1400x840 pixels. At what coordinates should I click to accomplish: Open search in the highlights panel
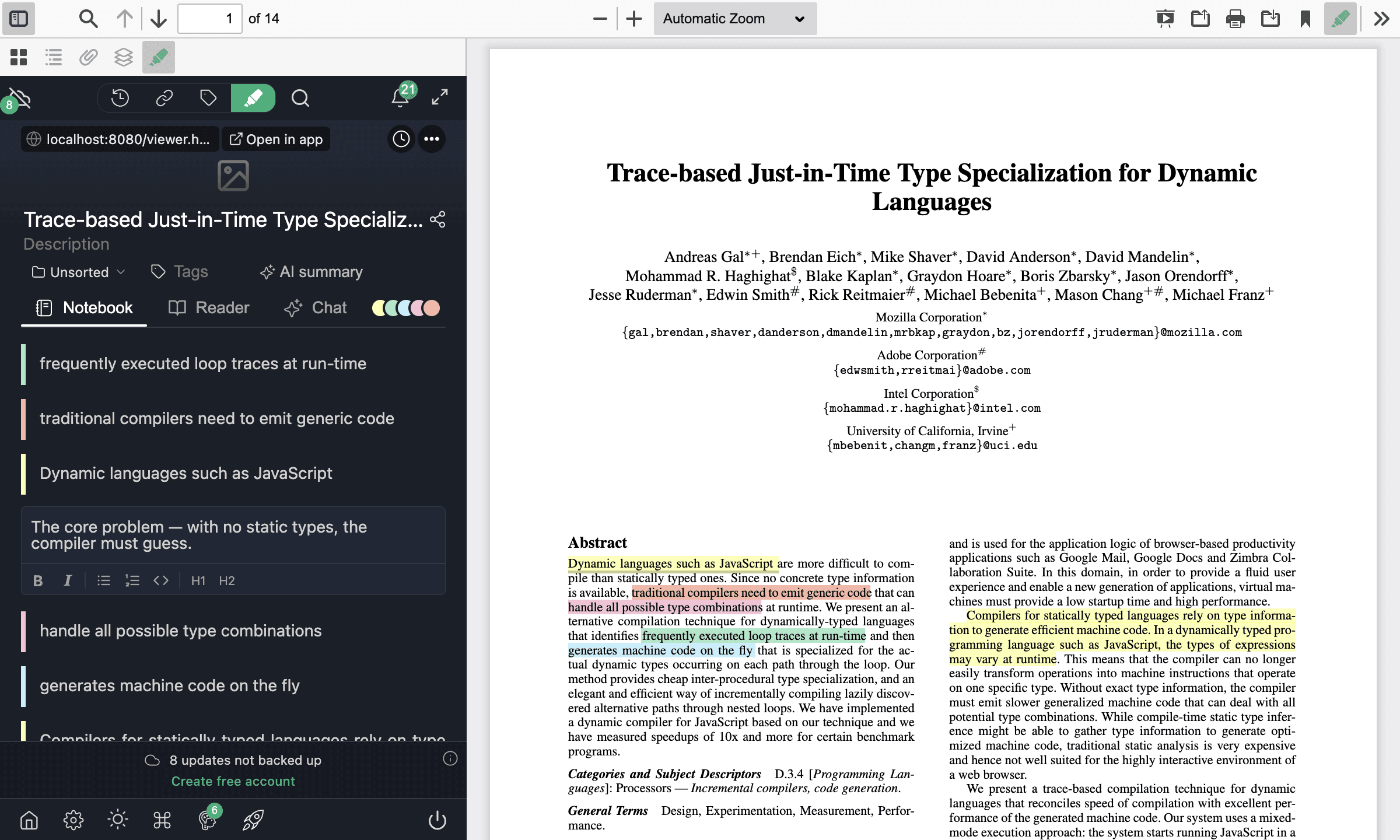tap(300, 98)
